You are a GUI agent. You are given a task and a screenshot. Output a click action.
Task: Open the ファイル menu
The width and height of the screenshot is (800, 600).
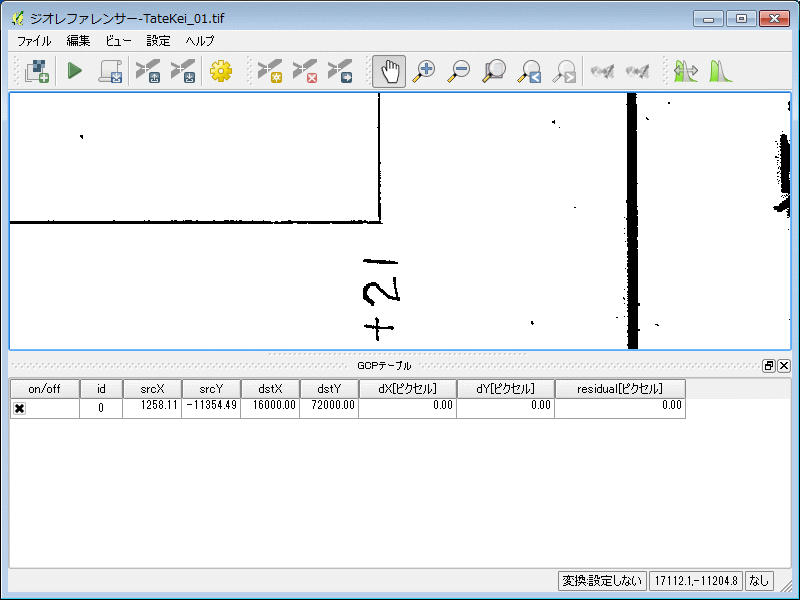(35, 41)
